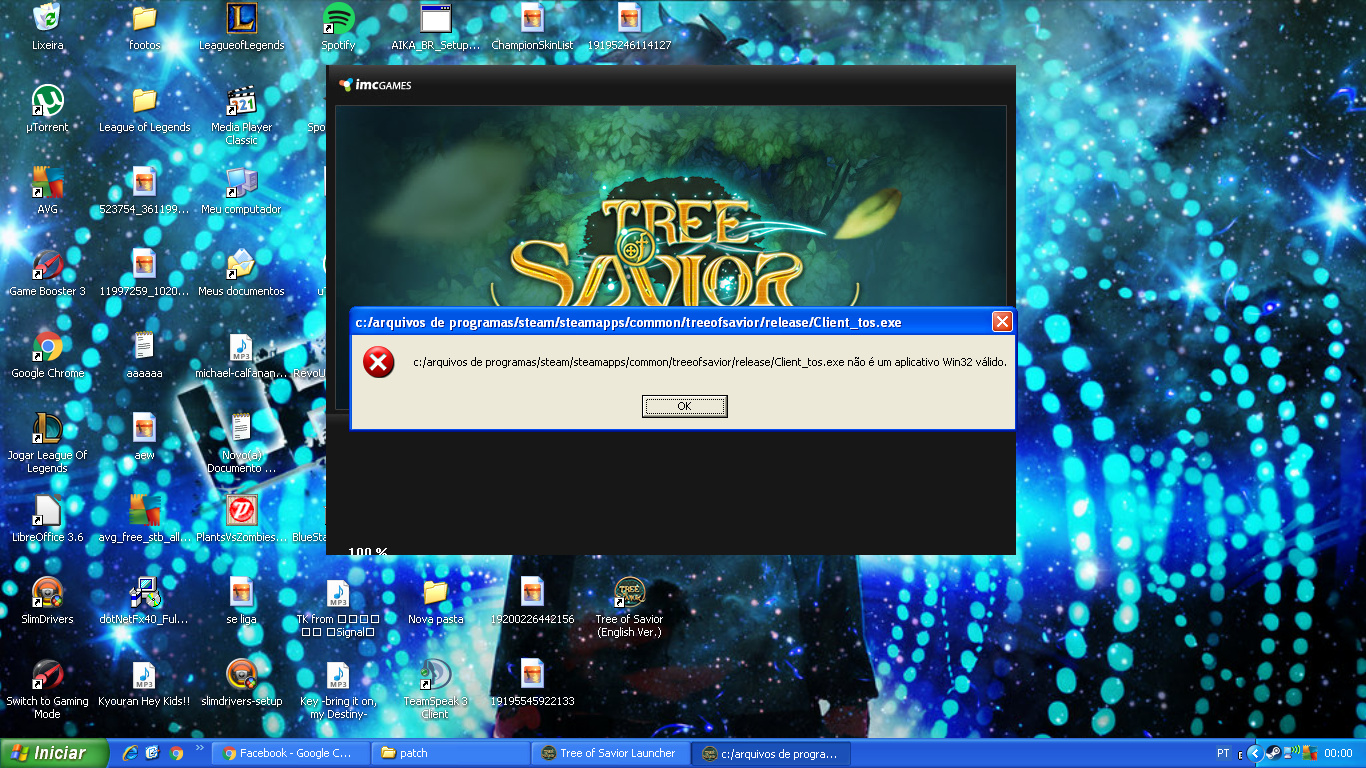The image size is (1366, 768).
Task: Show hidden system tray icons
Action: pos(1254,753)
